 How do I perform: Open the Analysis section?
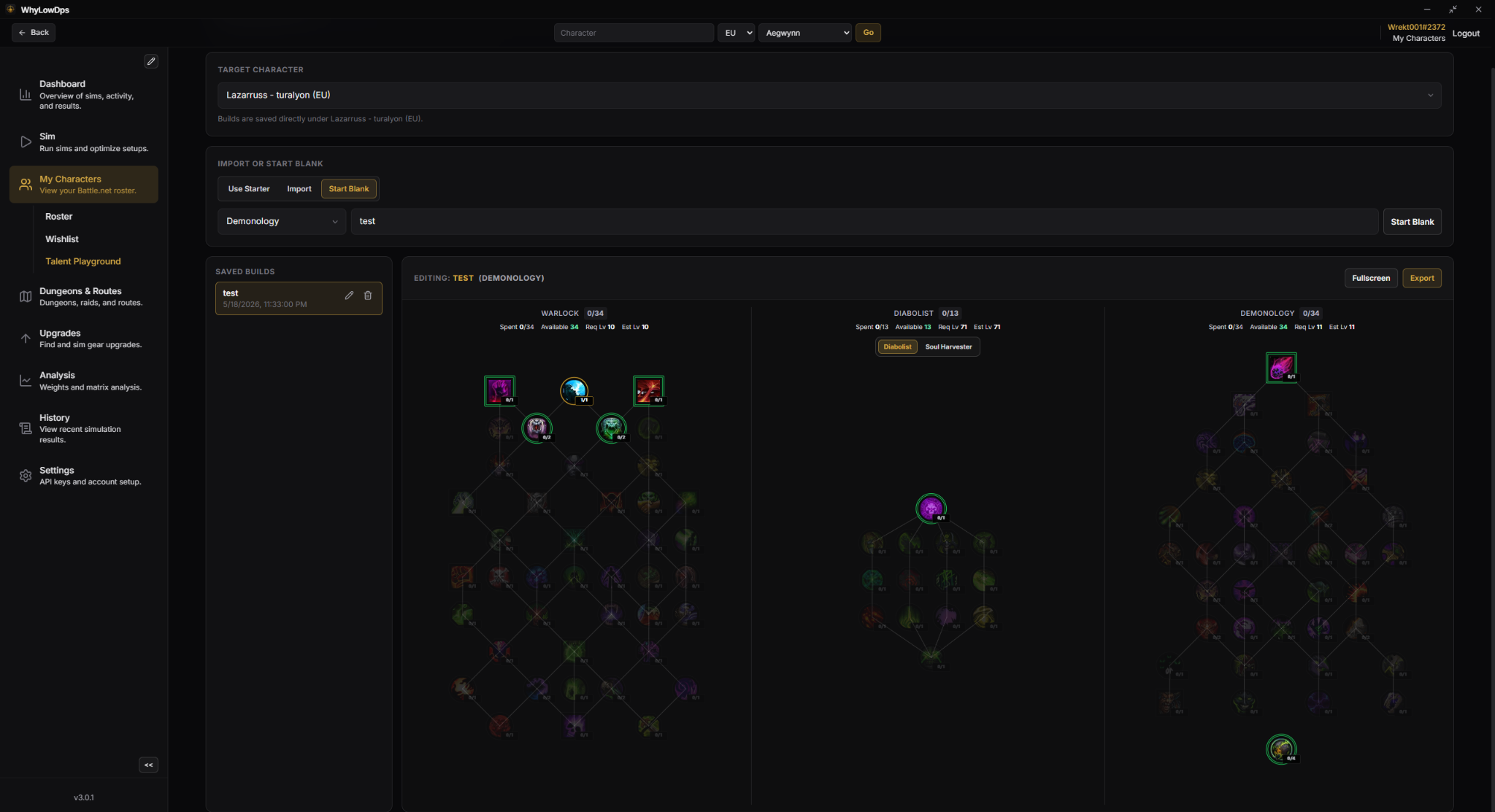[x=84, y=381]
